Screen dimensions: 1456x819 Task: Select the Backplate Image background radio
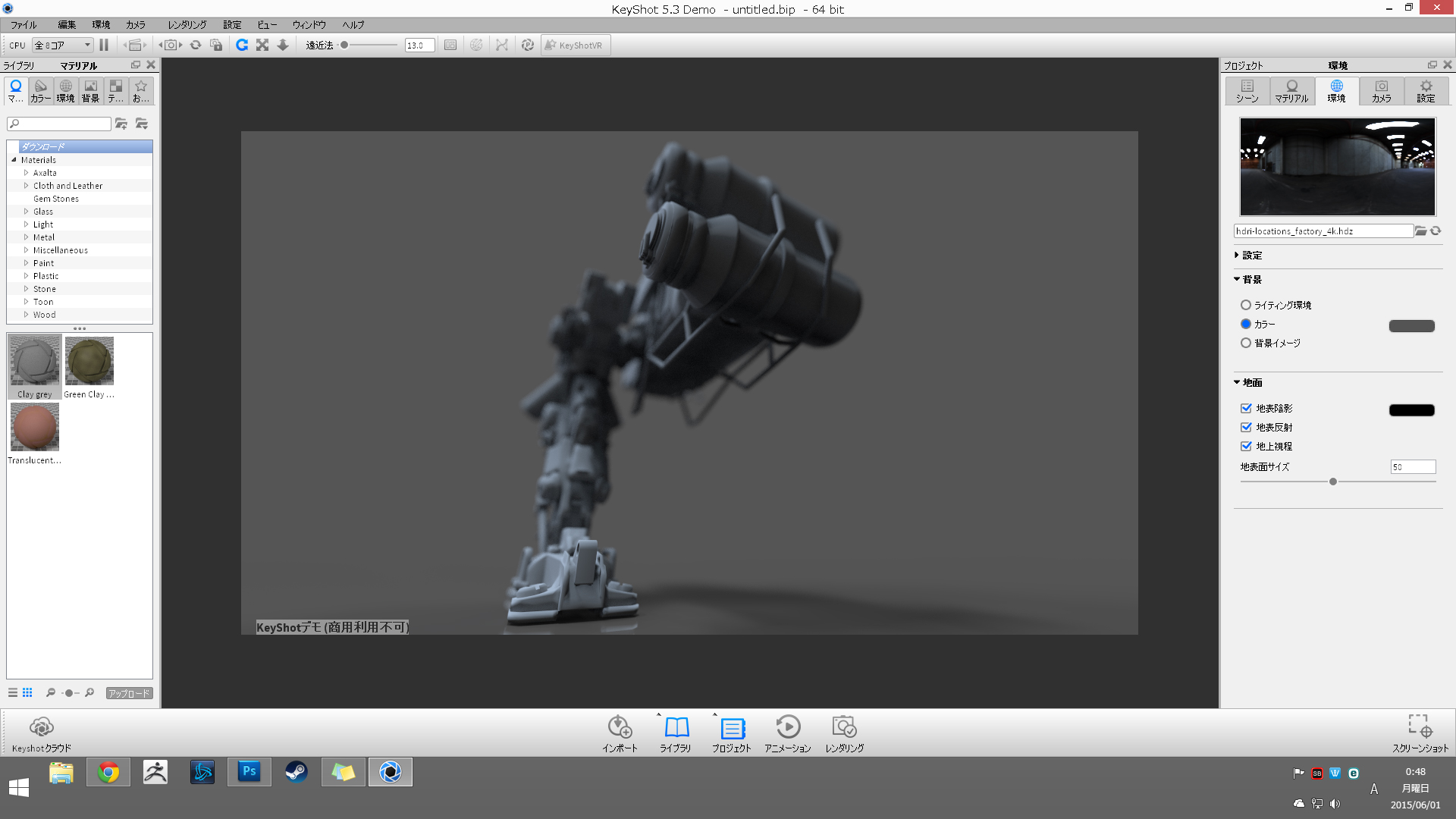tap(1245, 343)
